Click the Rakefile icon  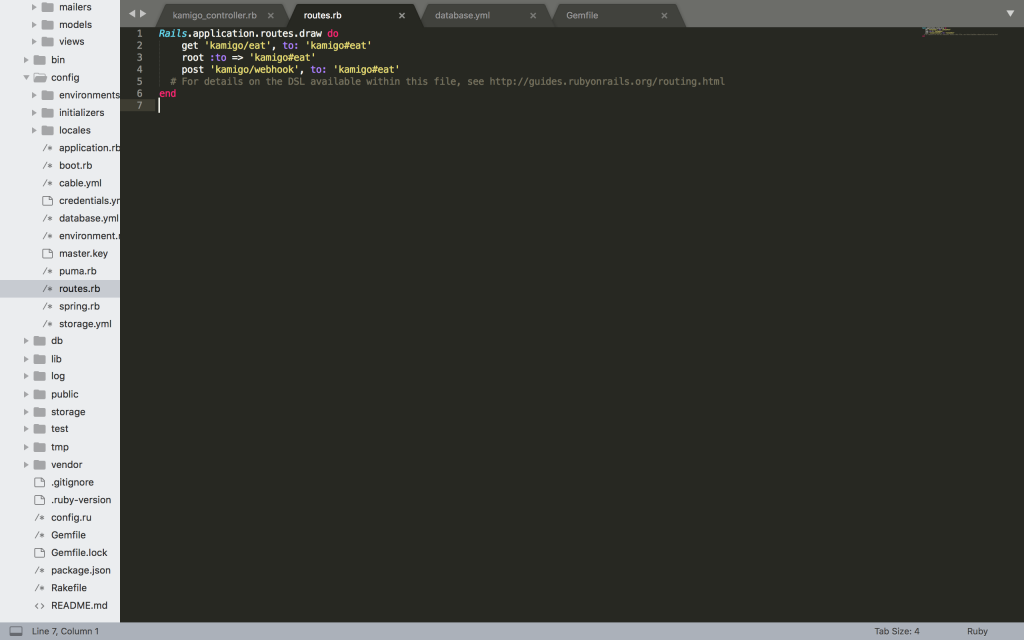click(40, 588)
